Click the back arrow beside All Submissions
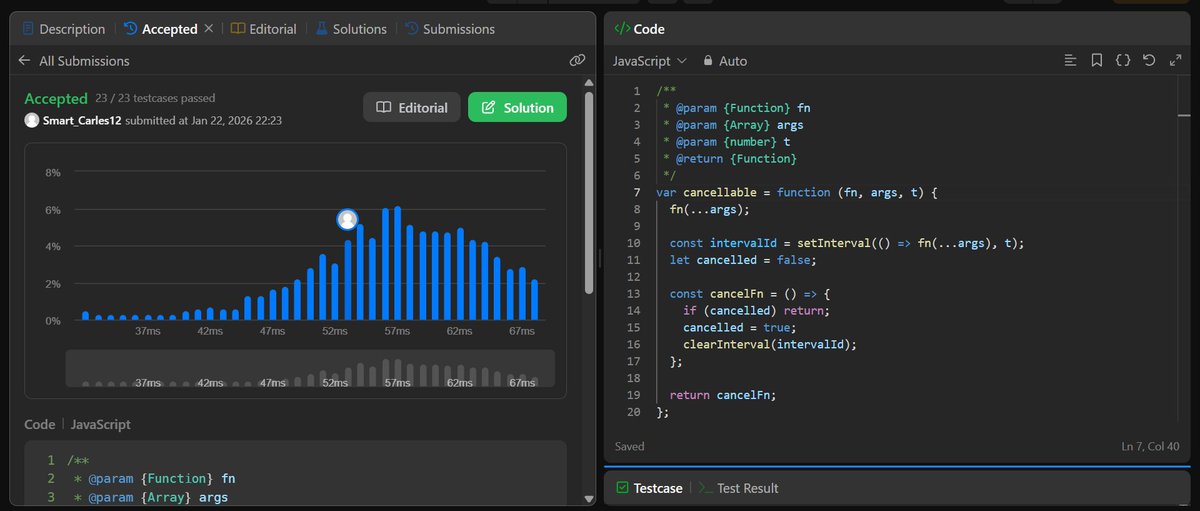Viewport: 1200px width, 511px height. coord(25,60)
